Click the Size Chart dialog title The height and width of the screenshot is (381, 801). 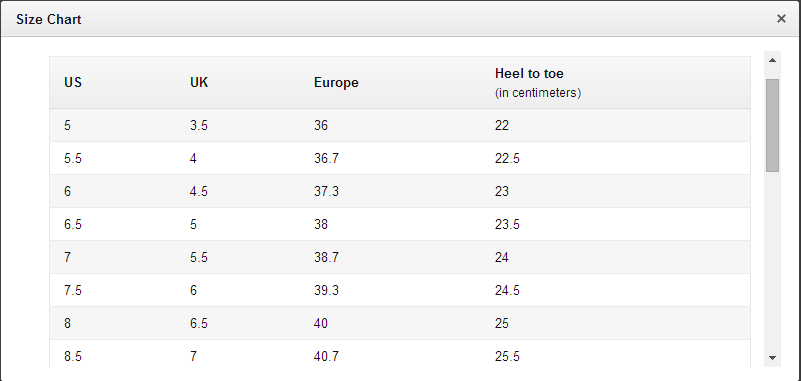point(49,19)
